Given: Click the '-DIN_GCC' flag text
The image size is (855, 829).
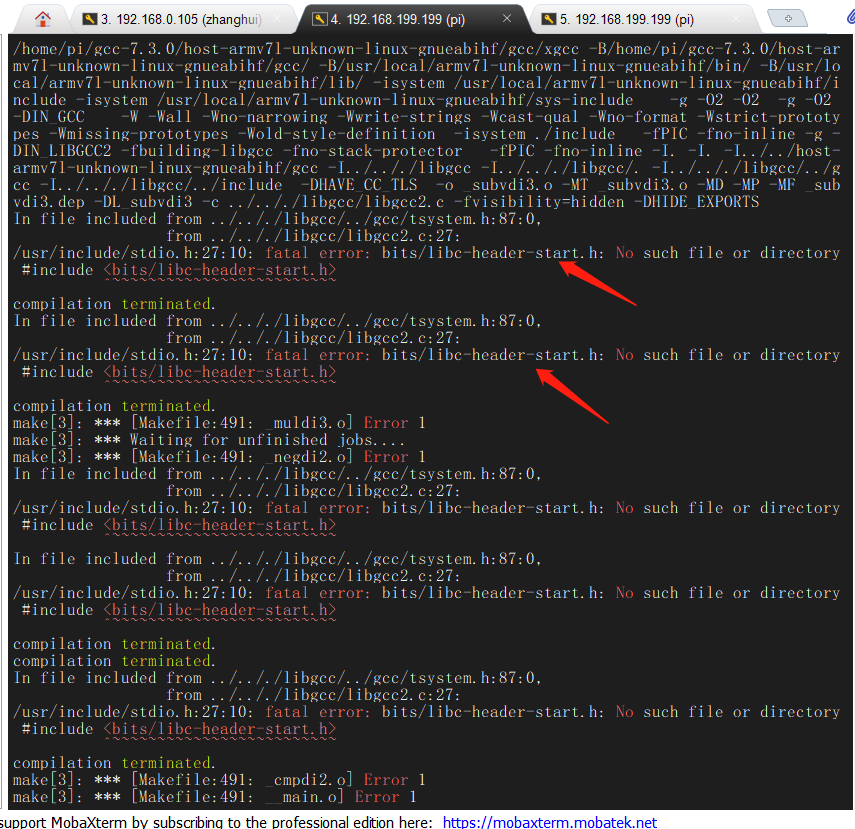Looking at the screenshot, I should [x=49, y=117].
